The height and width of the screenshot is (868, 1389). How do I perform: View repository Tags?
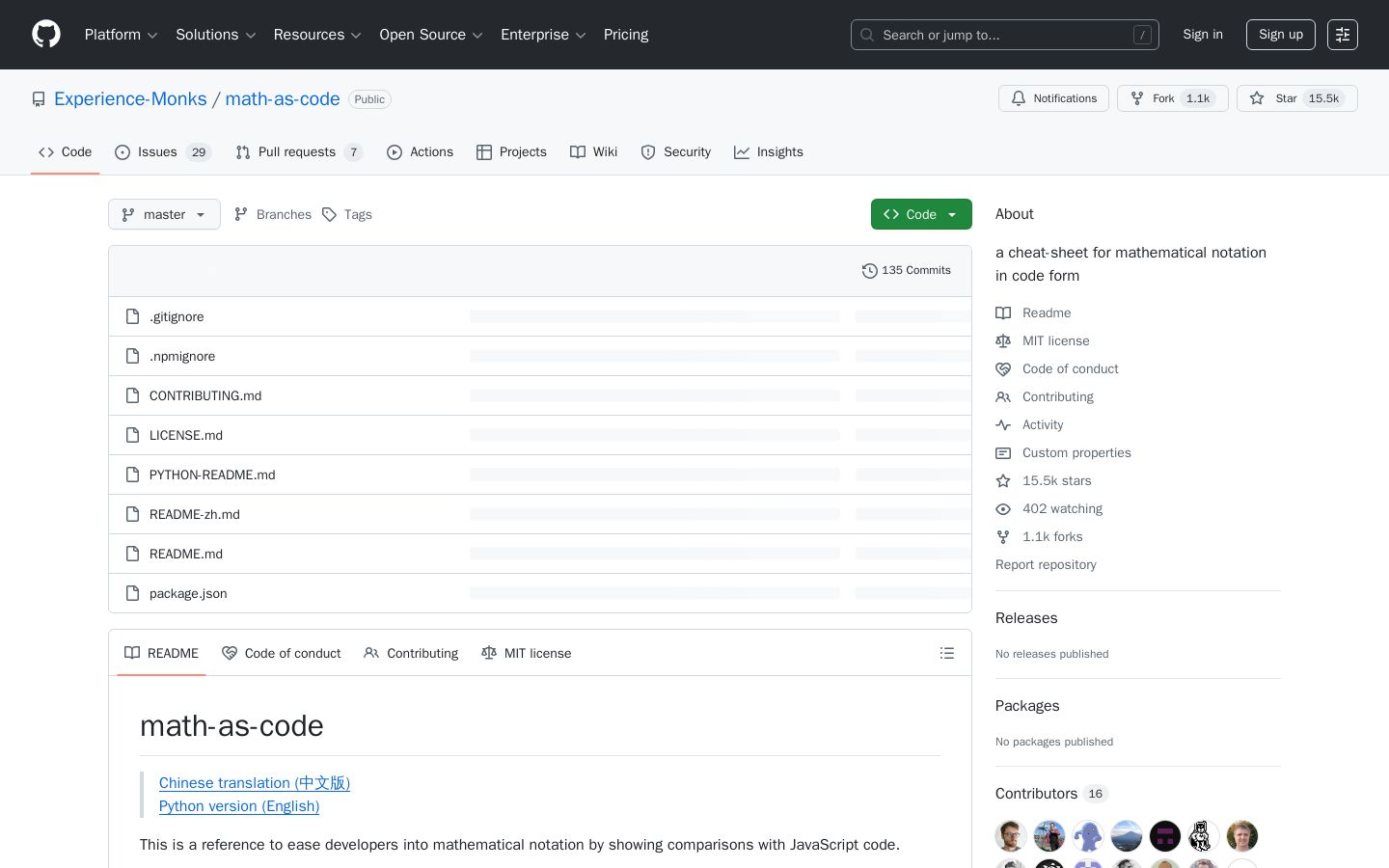click(347, 214)
